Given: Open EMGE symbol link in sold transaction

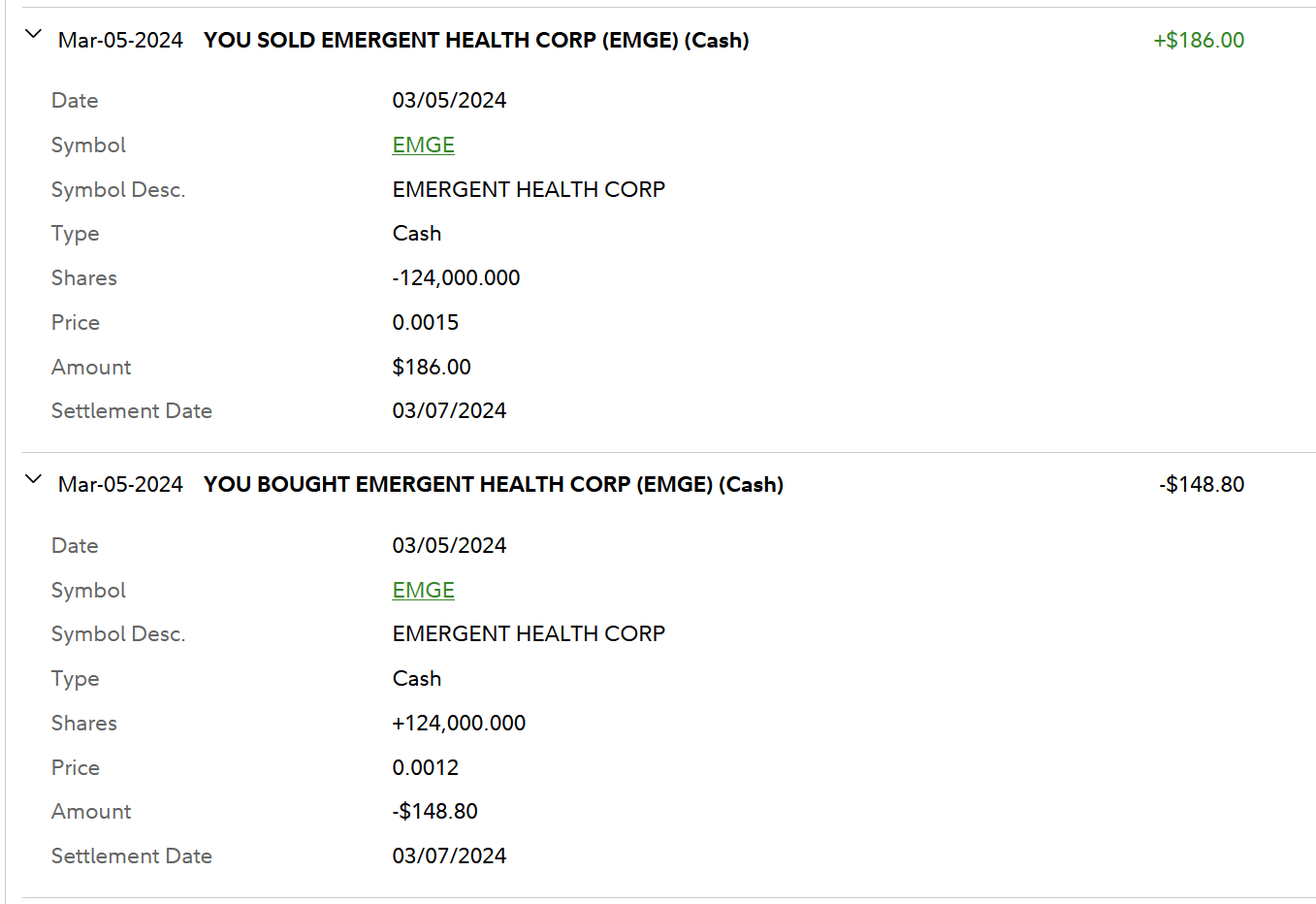Looking at the screenshot, I should pyautogui.click(x=423, y=145).
